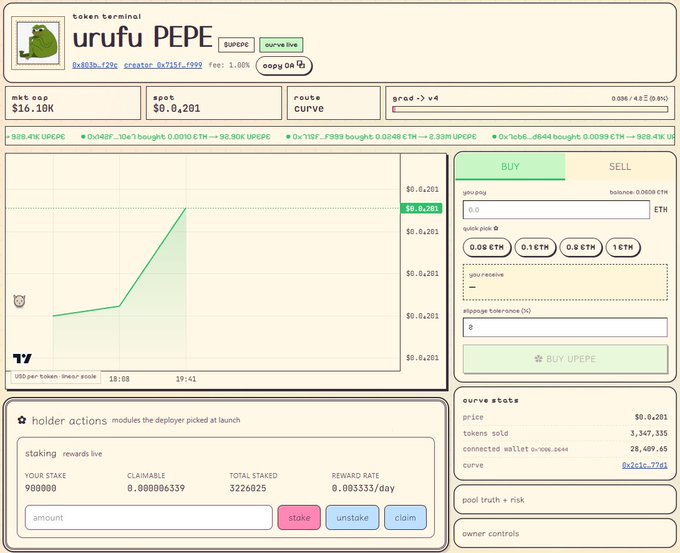Click the green current price label on chart

point(421,209)
